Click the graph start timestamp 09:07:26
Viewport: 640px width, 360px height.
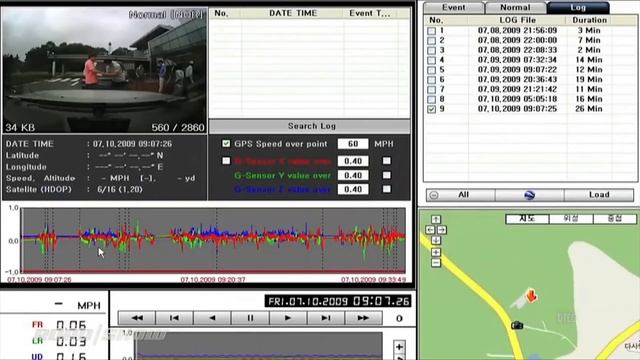[39, 280]
